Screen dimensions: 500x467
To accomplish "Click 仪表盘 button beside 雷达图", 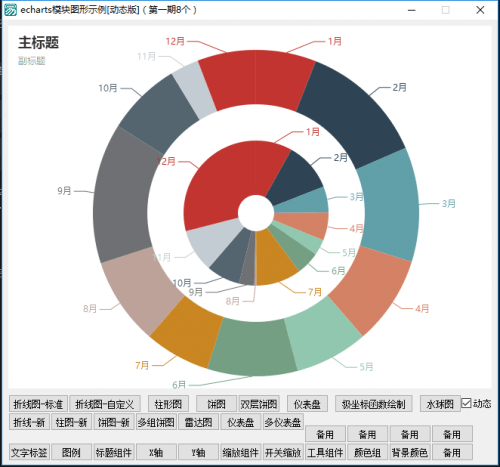I will click(x=241, y=422).
